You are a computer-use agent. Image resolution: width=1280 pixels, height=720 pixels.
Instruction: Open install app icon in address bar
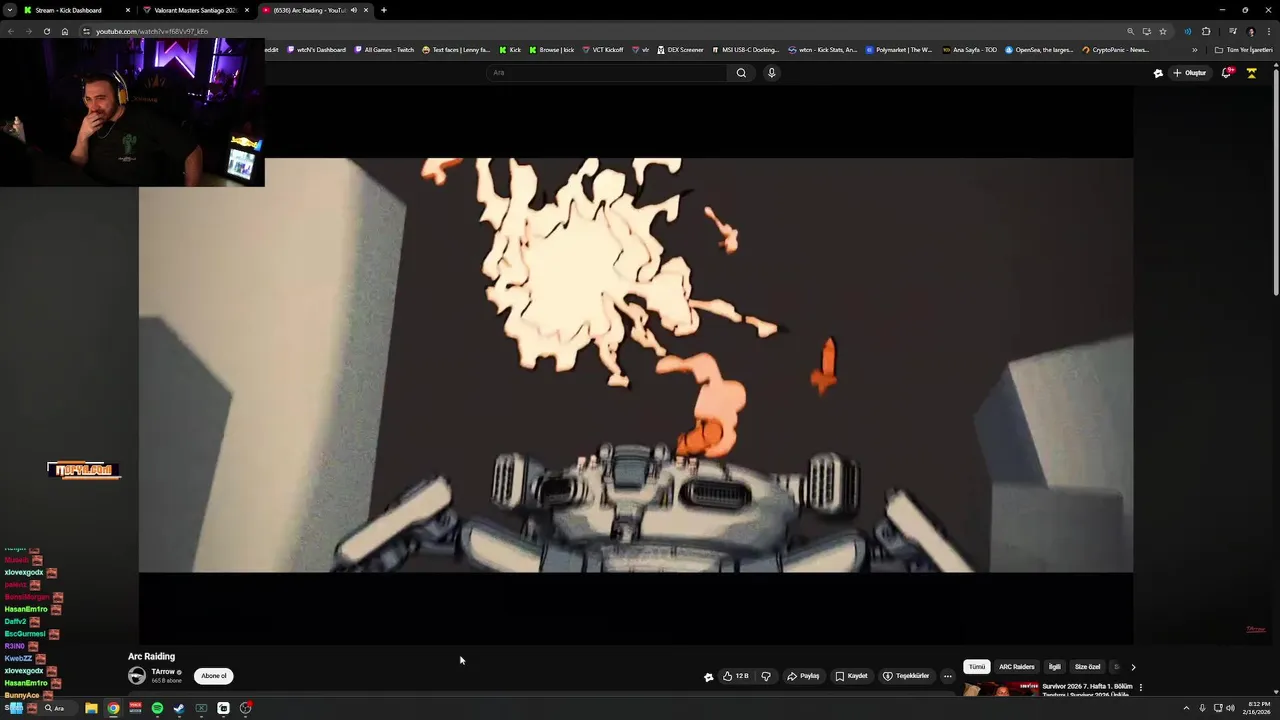tap(1147, 31)
